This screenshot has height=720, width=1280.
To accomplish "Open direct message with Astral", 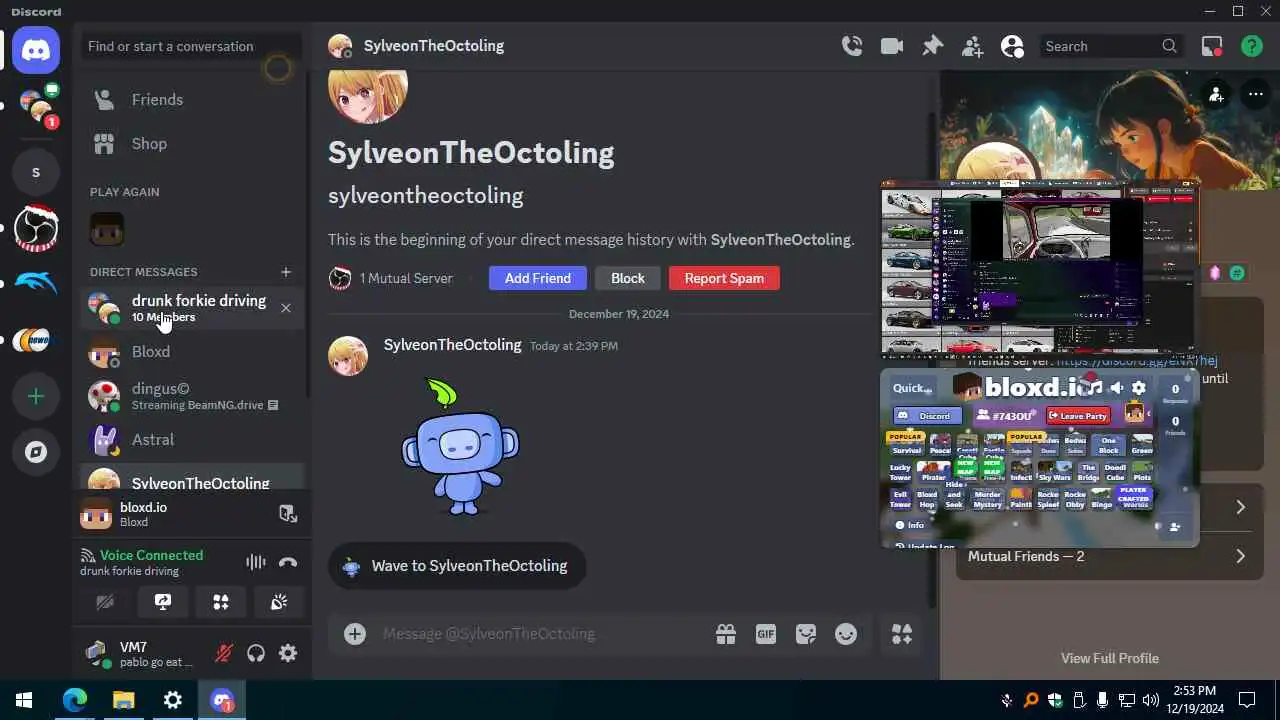I will (x=190, y=440).
